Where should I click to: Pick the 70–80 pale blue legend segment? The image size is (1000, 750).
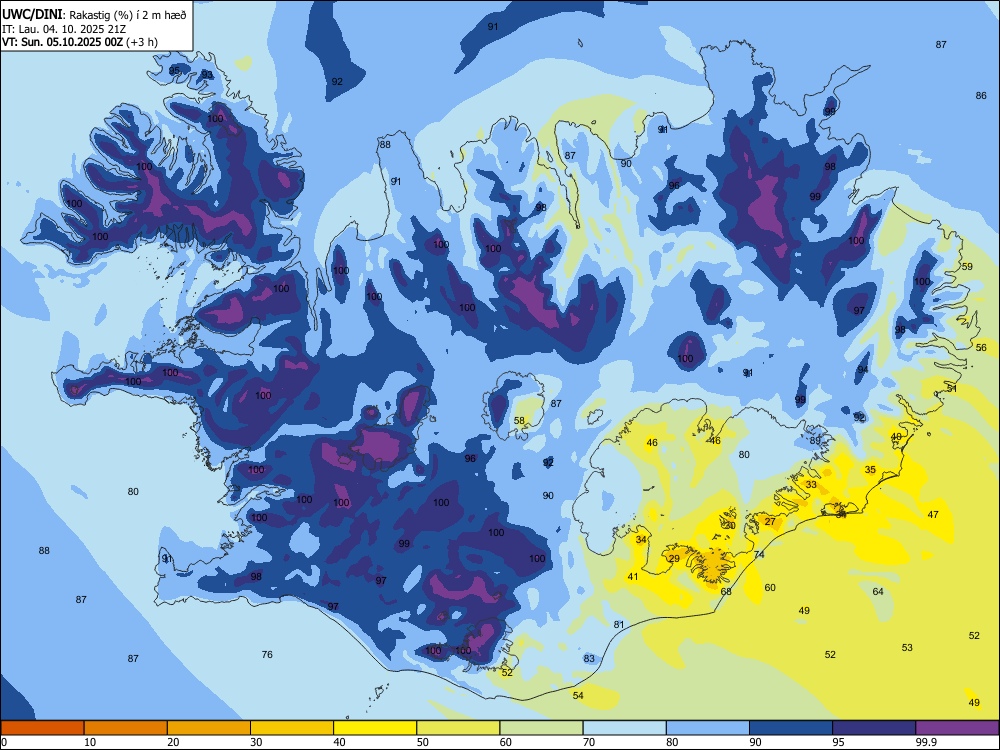tap(624, 728)
